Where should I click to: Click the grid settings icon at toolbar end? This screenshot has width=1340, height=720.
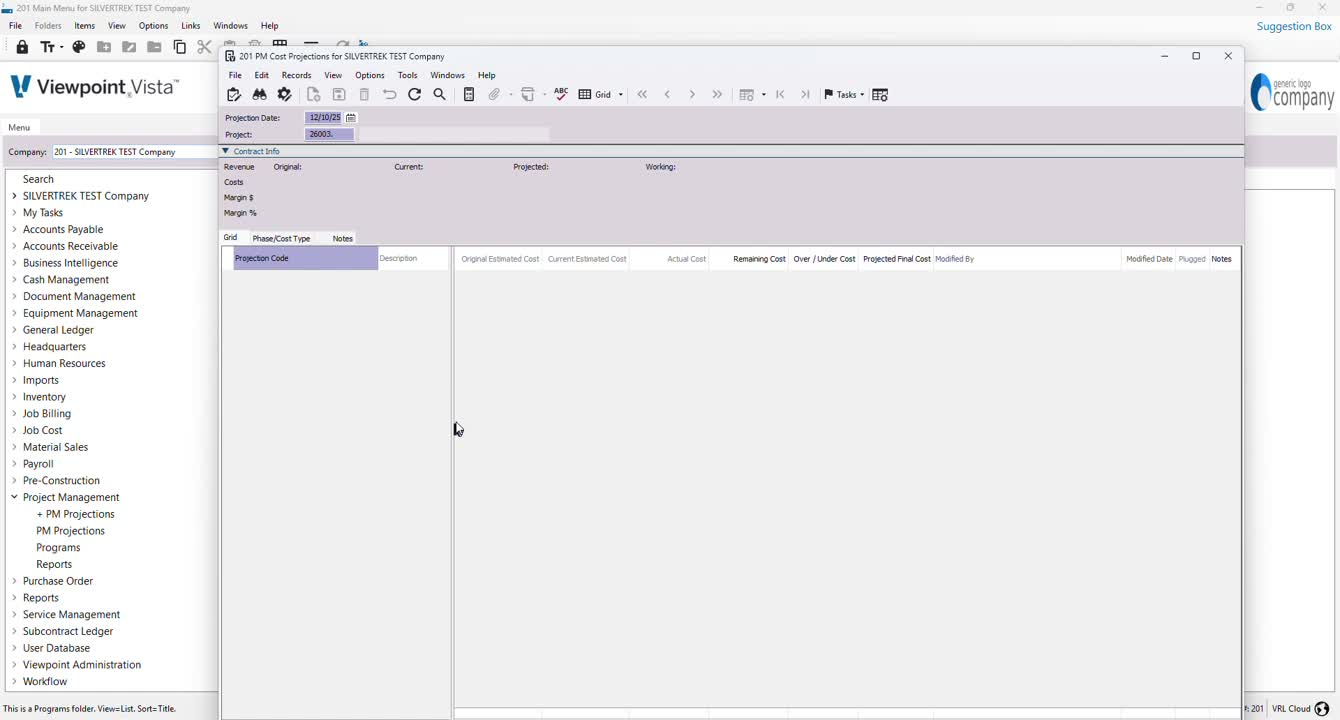pyautogui.click(x=880, y=95)
